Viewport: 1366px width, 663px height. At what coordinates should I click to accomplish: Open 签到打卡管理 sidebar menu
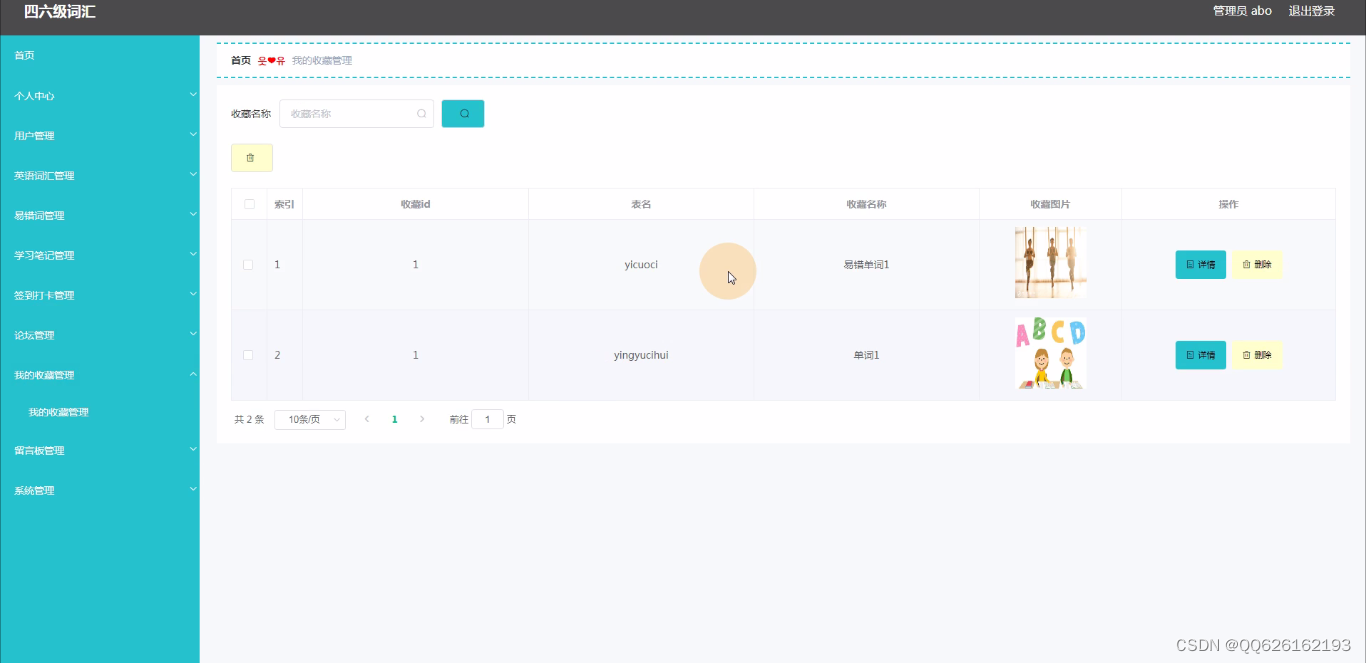pos(100,296)
